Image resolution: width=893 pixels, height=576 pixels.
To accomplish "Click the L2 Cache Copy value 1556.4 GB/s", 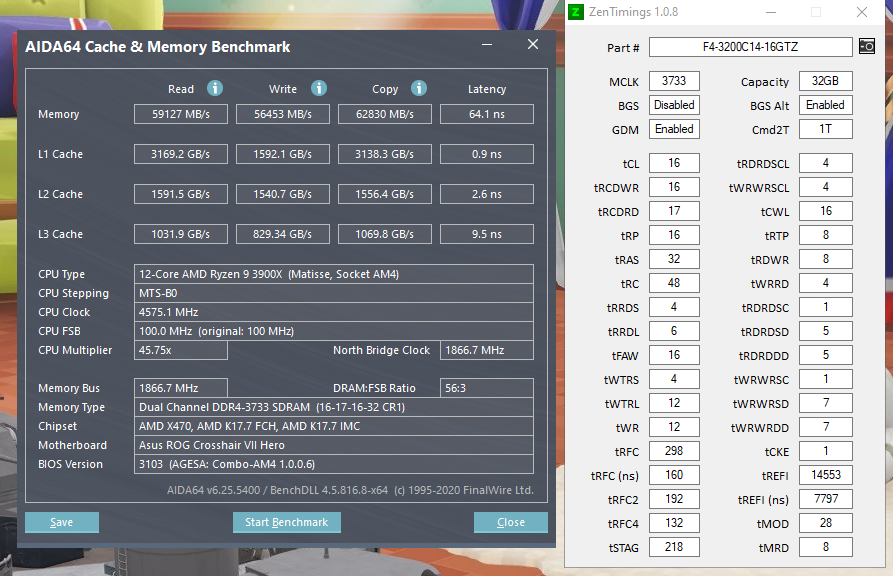I will point(384,194).
